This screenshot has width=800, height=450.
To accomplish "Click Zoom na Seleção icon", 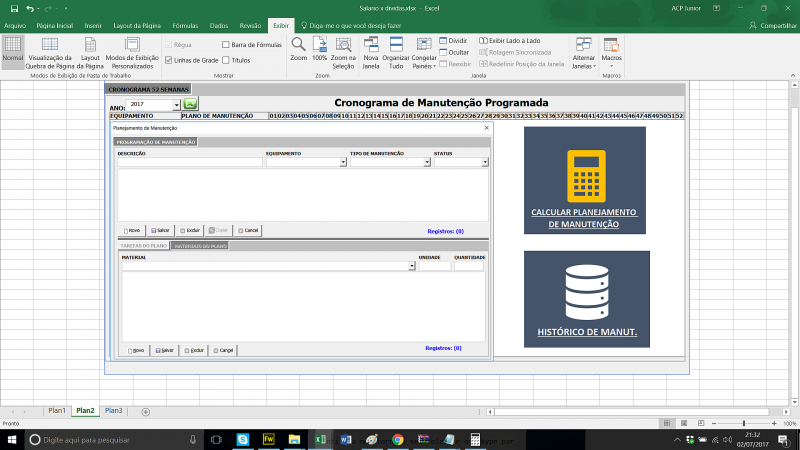I will tap(344, 46).
